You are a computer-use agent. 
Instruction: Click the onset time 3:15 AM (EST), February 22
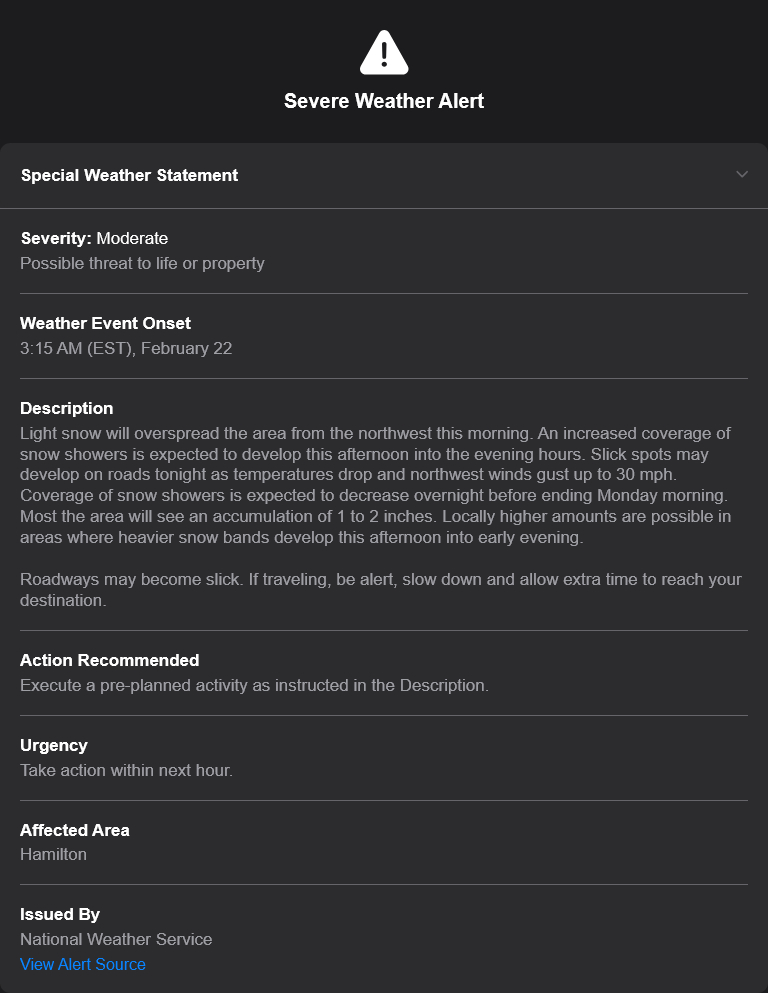pos(126,348)
